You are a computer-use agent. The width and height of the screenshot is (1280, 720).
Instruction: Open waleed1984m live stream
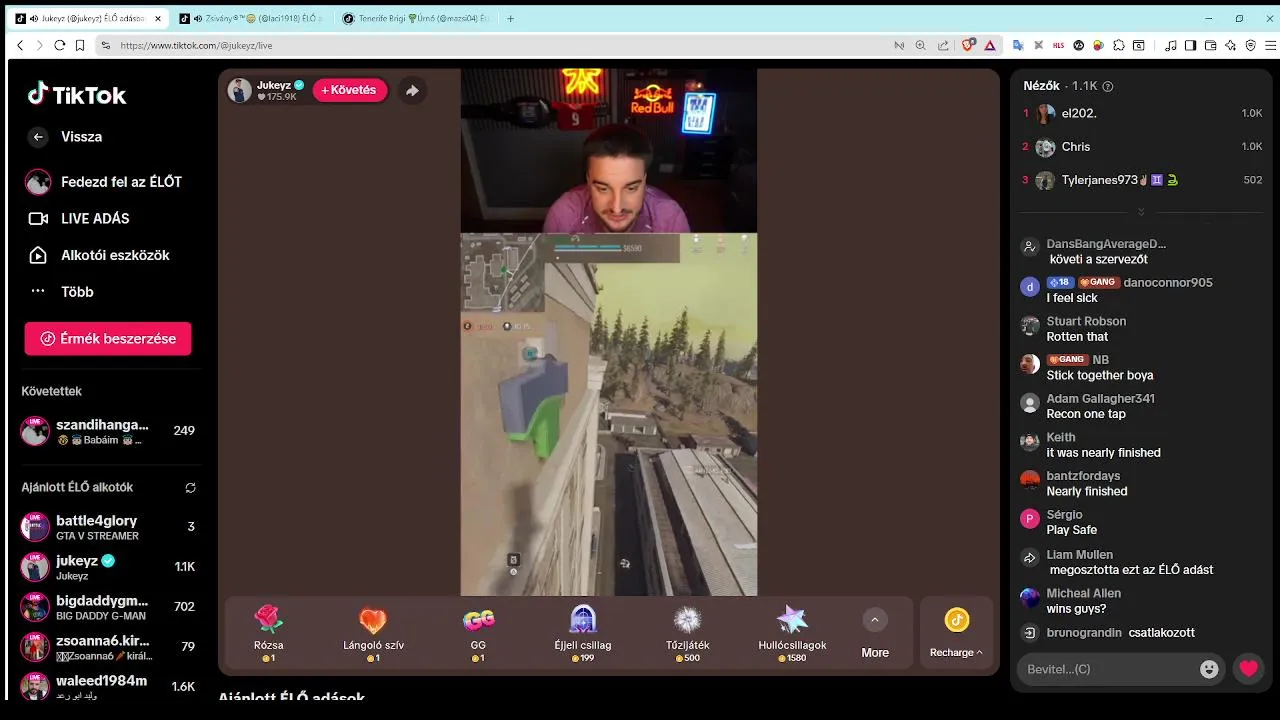tap(108, 686)
